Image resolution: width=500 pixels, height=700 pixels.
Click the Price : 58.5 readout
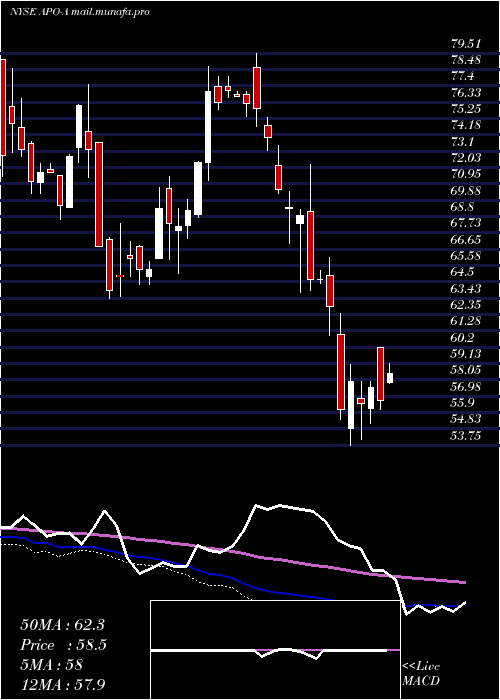63,645
